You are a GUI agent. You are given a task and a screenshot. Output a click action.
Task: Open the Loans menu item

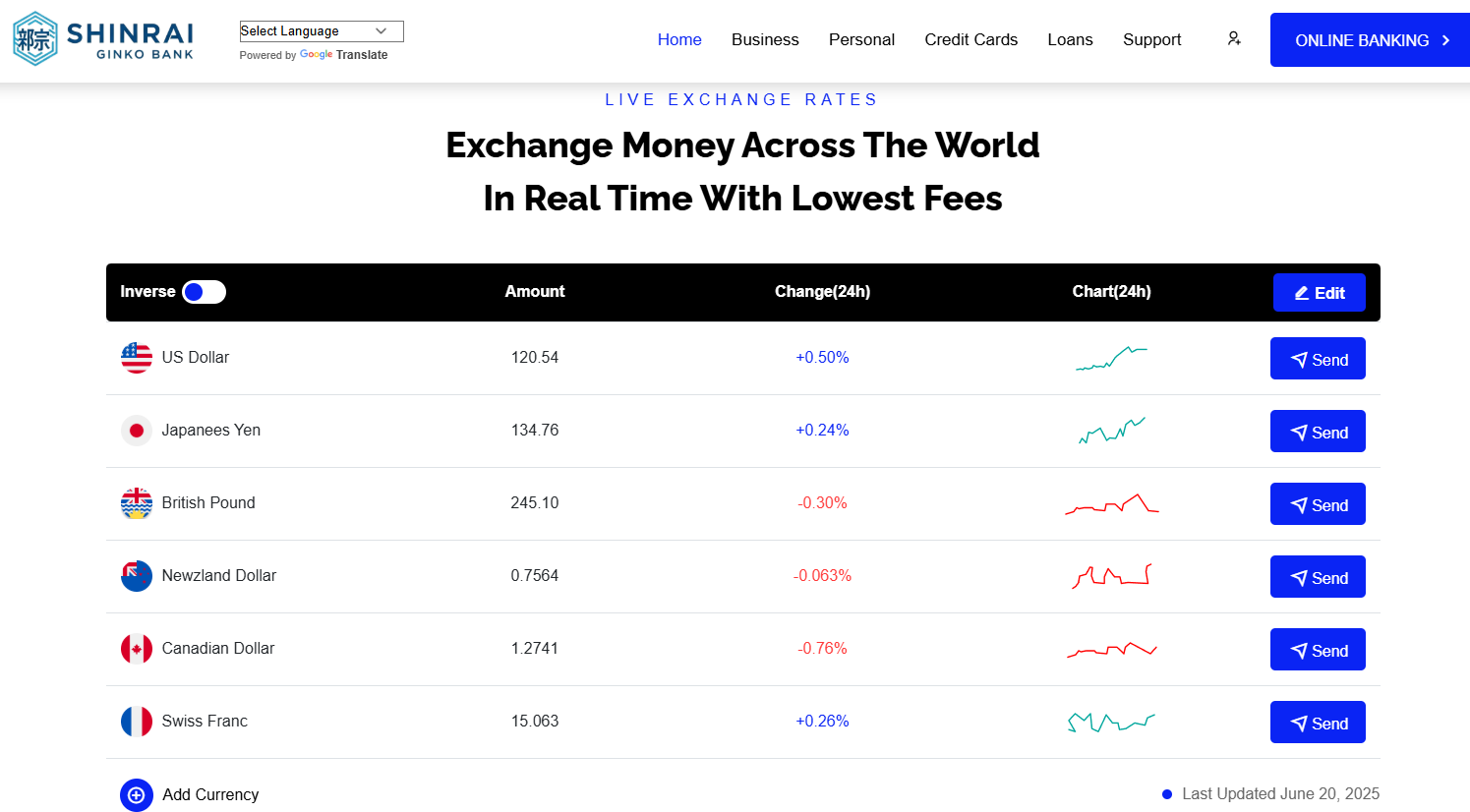click(x=1070, y=39)
